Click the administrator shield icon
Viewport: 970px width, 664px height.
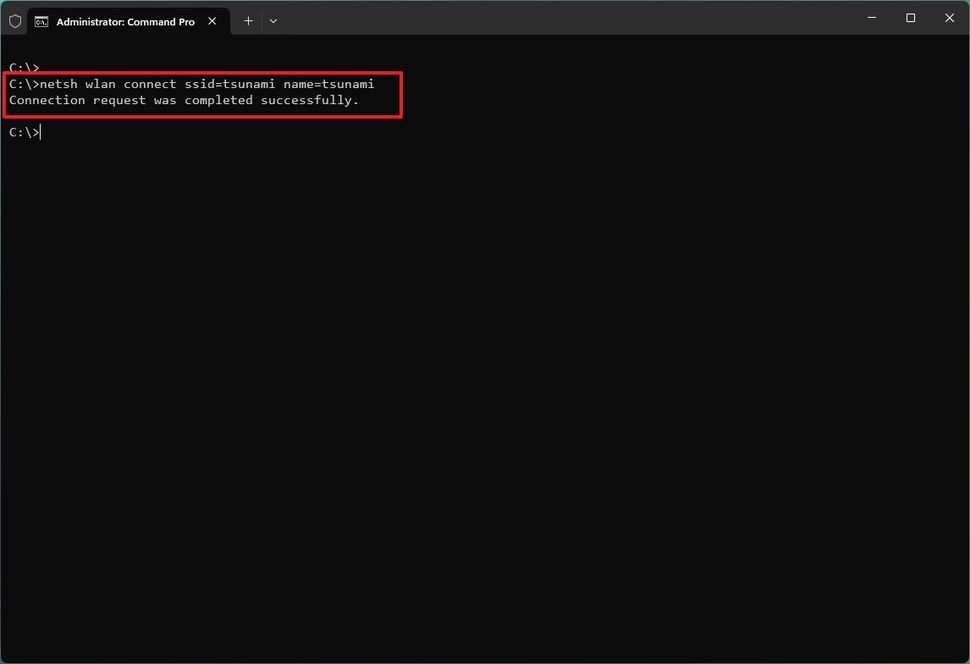(15, 20)
